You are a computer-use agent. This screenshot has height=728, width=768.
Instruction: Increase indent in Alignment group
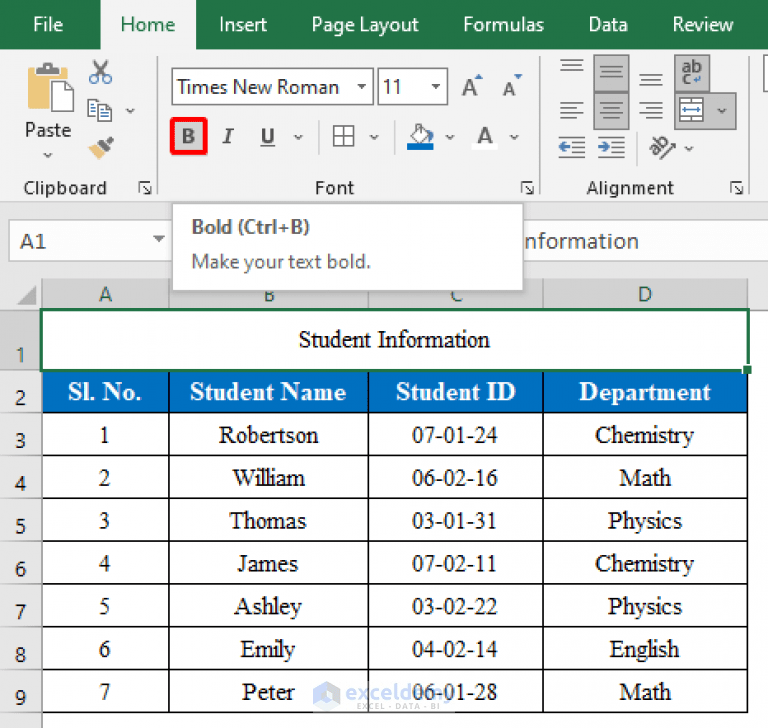coord(611,147)
